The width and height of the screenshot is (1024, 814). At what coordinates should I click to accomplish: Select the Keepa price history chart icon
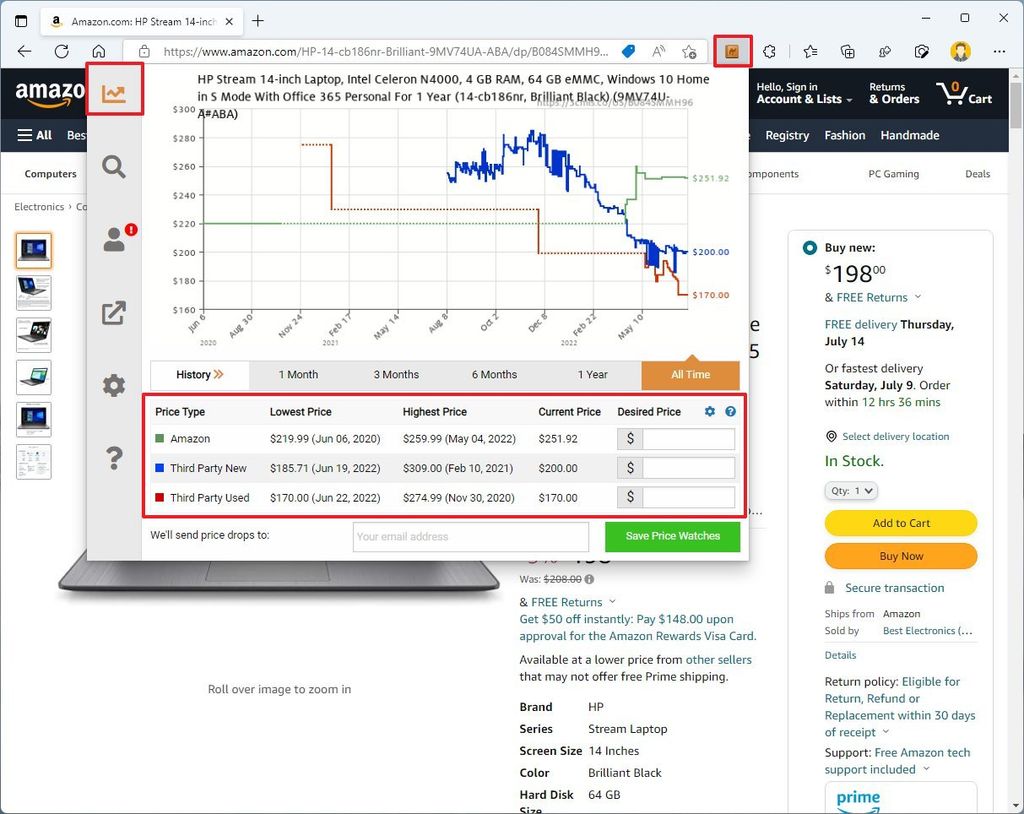point(114,89)
